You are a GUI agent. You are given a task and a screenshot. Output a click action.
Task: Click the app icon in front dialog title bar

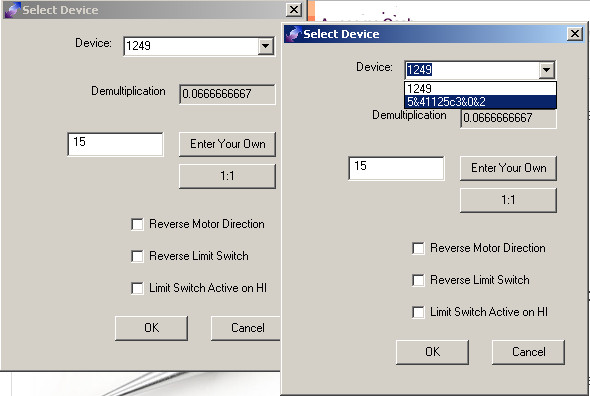tap(293, 34)
